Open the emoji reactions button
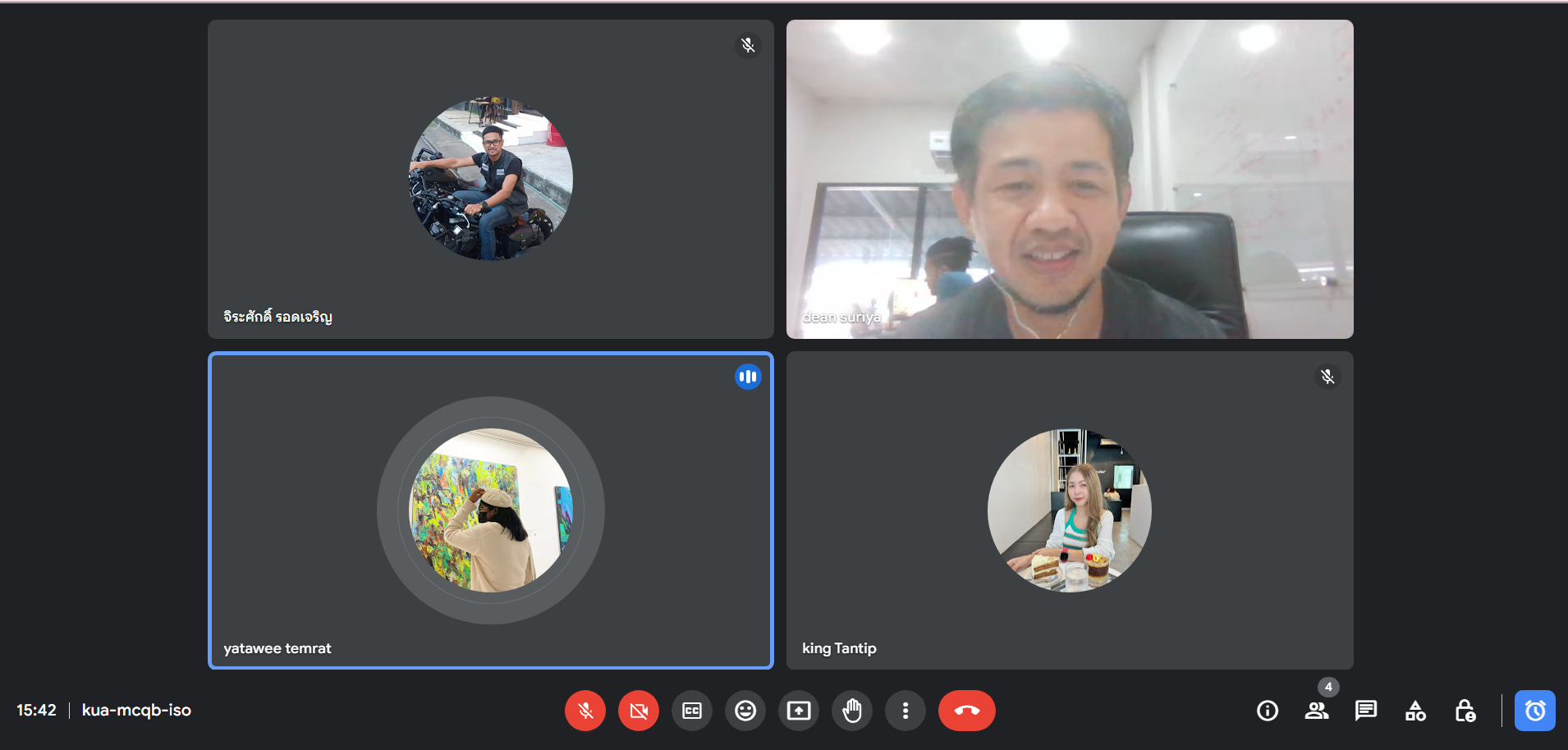Screen dimensions: 1568x750 coord(745,711)
